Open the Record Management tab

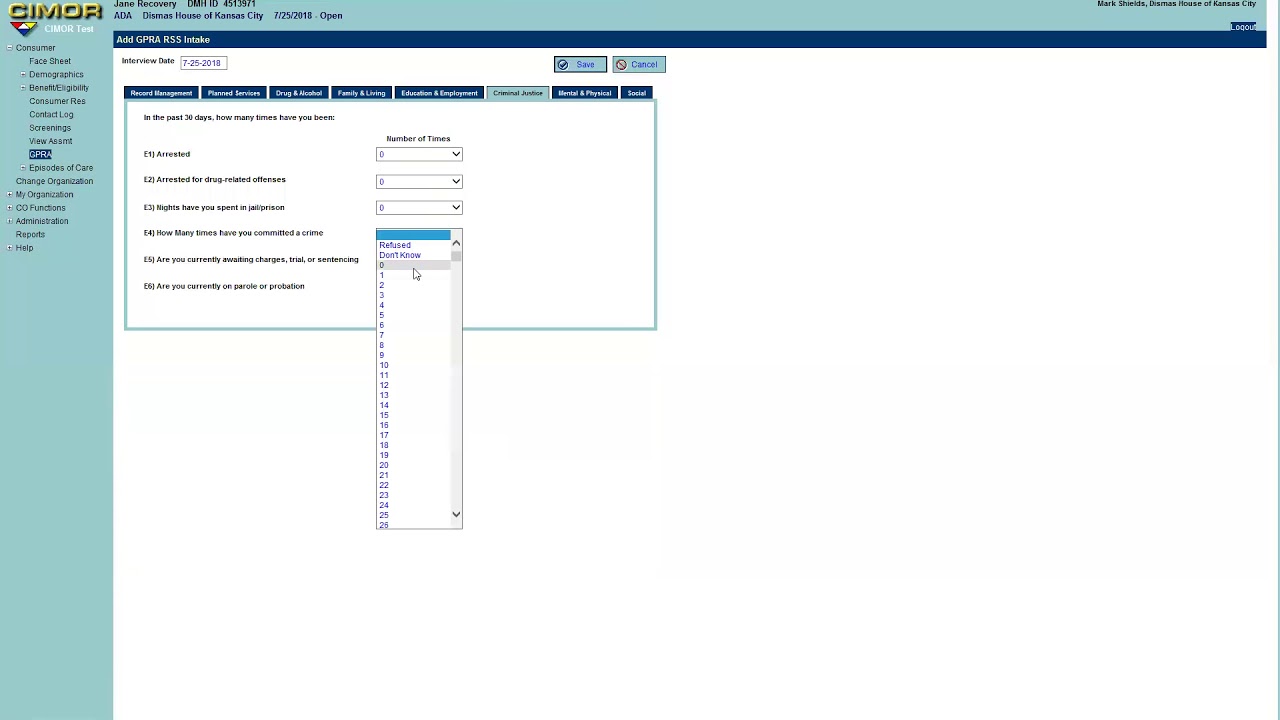(x=161, y=93)
